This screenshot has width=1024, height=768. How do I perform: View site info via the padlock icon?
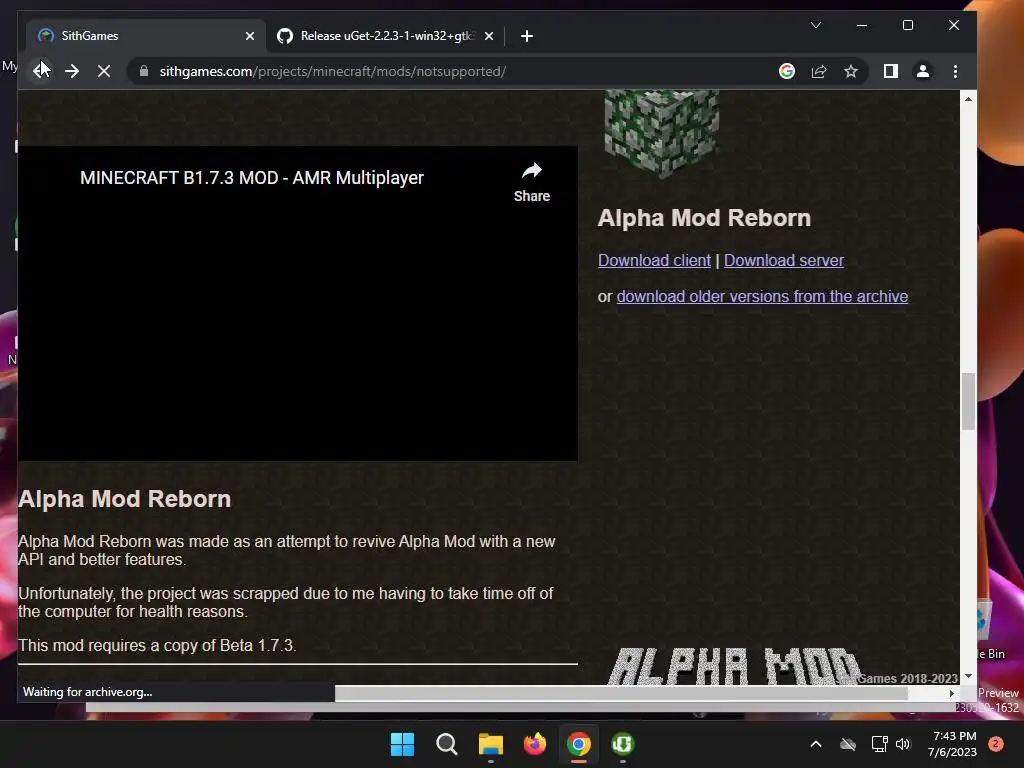(x=144, y=71)
